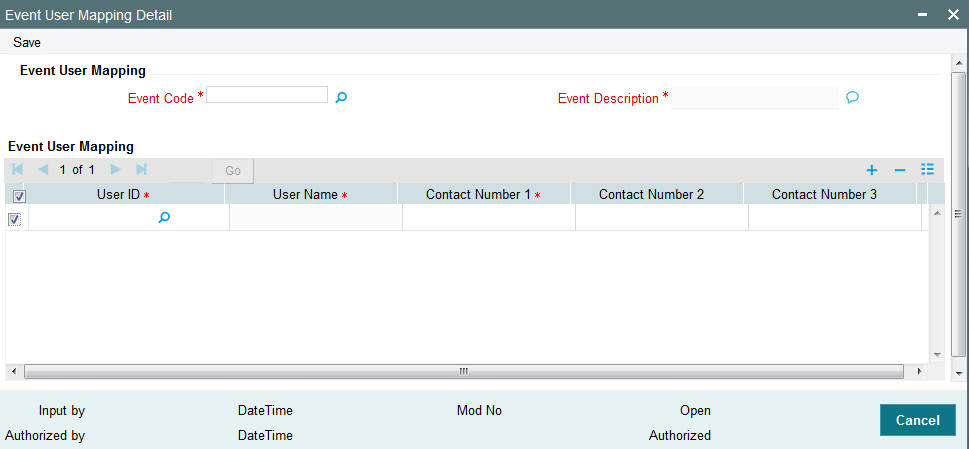Go to first page of mapping grid
This screenshot has height=449, width=969.
pyautogui.click(x=17, y=169)
